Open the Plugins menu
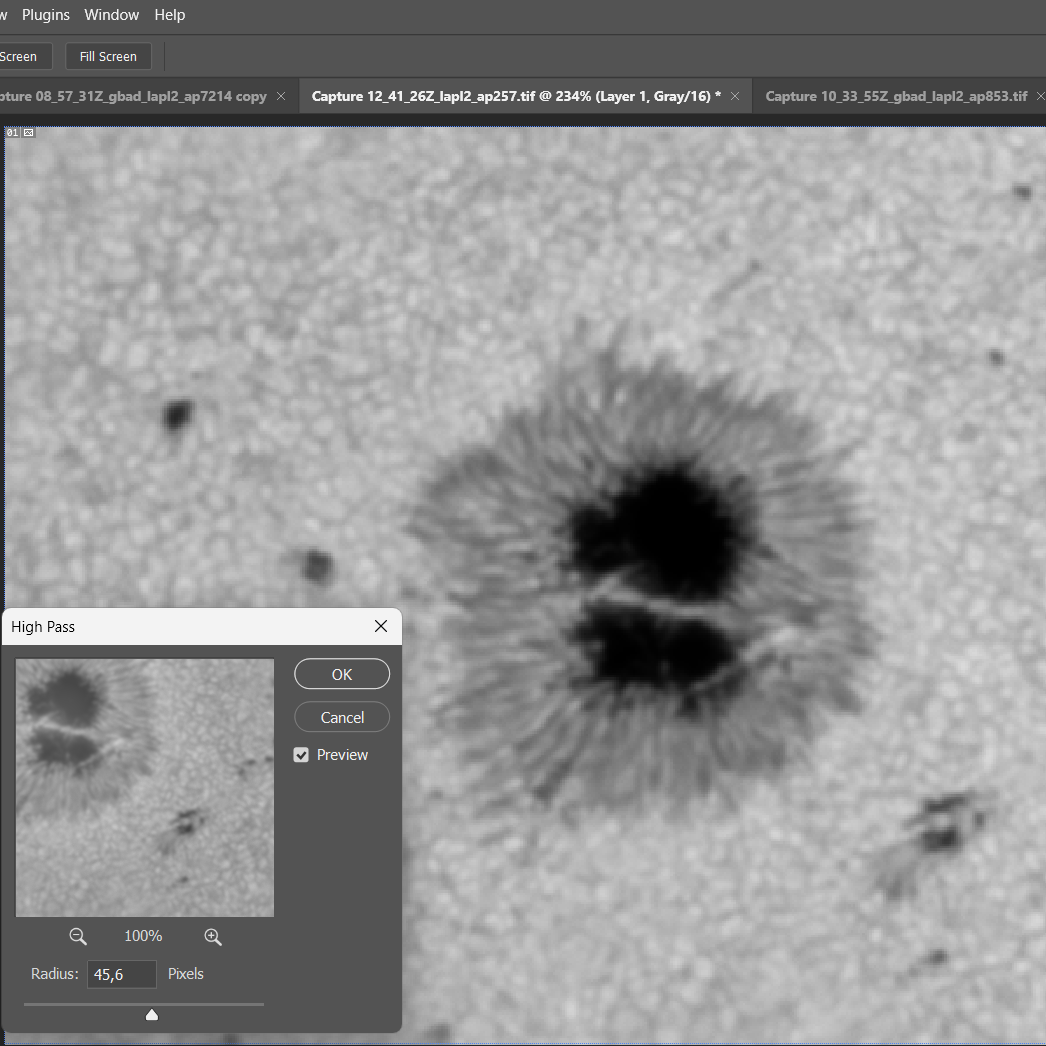Viewport: 1046px width, 1046px height. [46, 15]
